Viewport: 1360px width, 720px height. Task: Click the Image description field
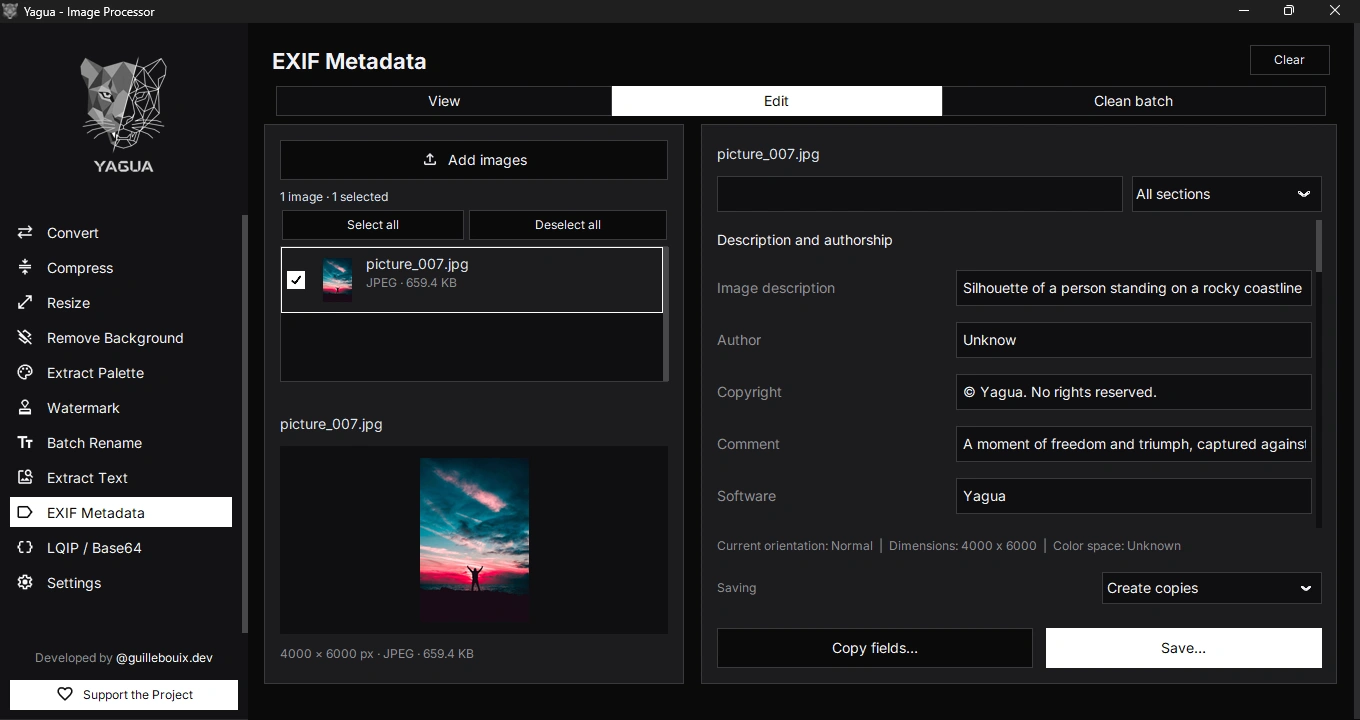point(1133,288)
